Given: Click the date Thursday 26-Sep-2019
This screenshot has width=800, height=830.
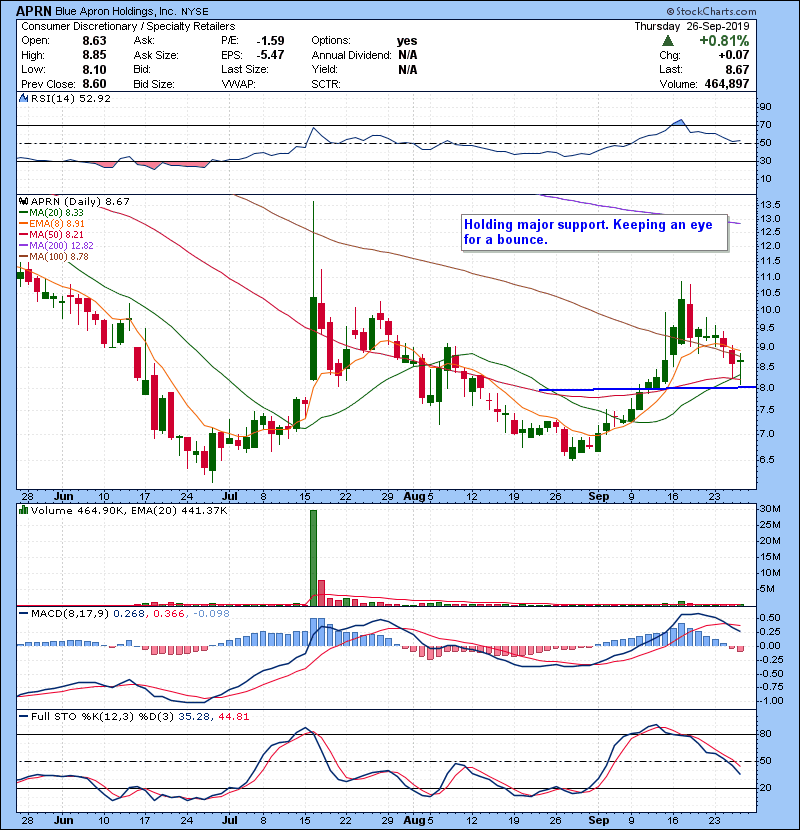Looking at the screenshot, I should tap(692, 26).
